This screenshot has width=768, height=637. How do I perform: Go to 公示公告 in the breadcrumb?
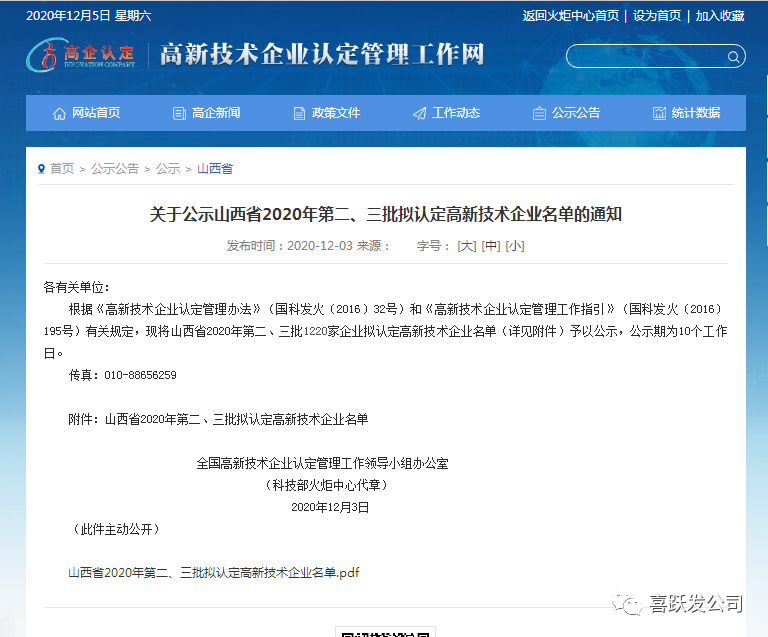115,169
